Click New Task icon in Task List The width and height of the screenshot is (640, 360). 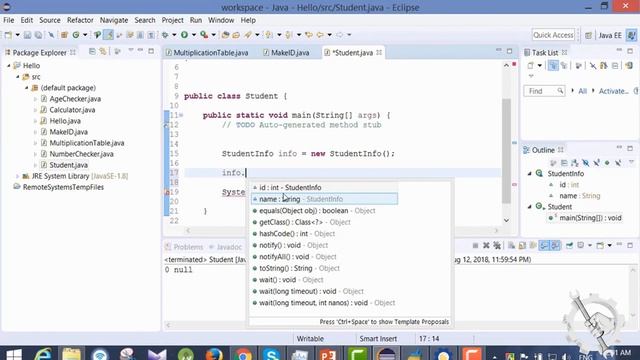[530, 65]
